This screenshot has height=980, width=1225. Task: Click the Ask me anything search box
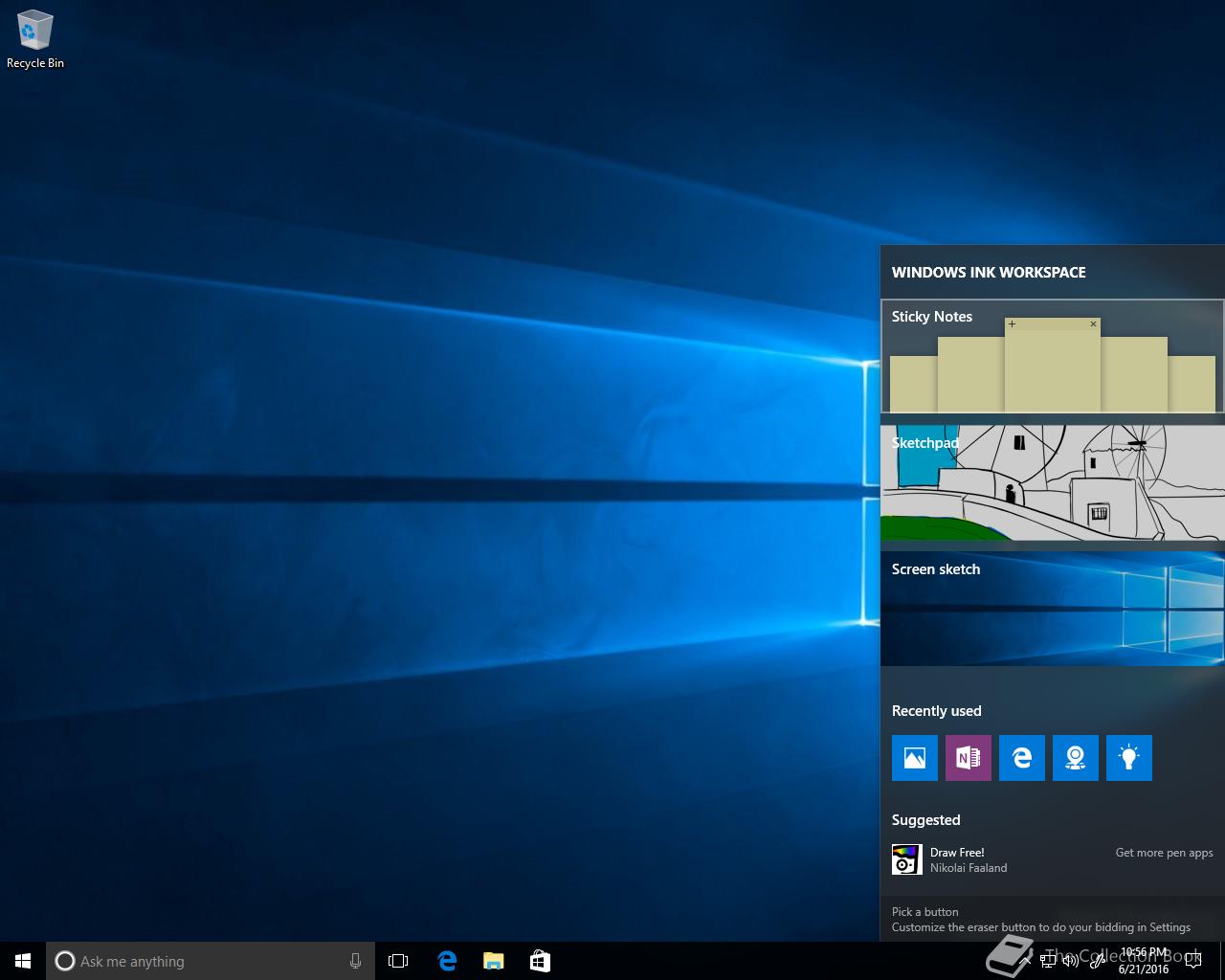pos(211,961)
